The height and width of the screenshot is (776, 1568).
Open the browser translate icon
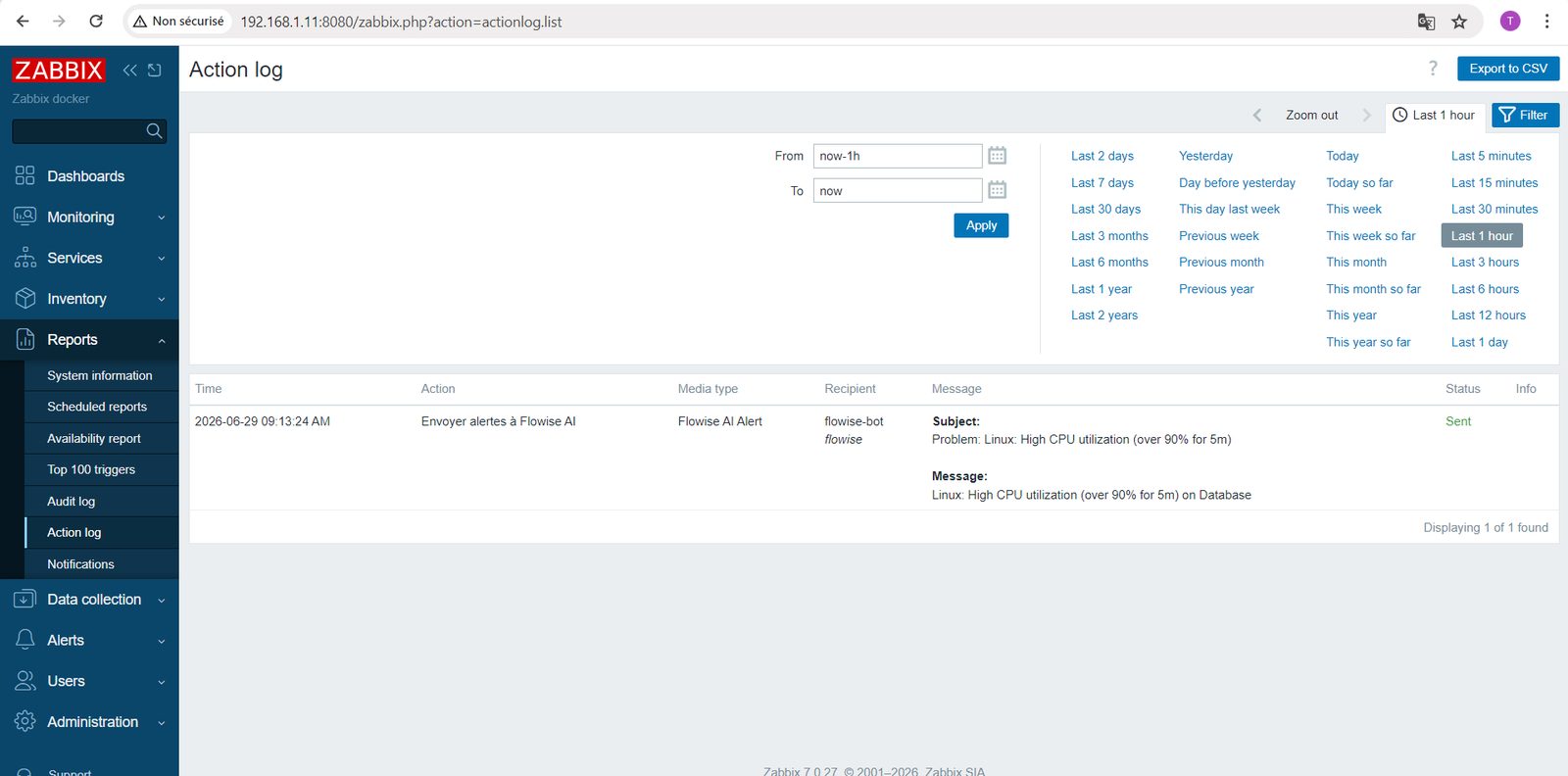pos(1427,21)
